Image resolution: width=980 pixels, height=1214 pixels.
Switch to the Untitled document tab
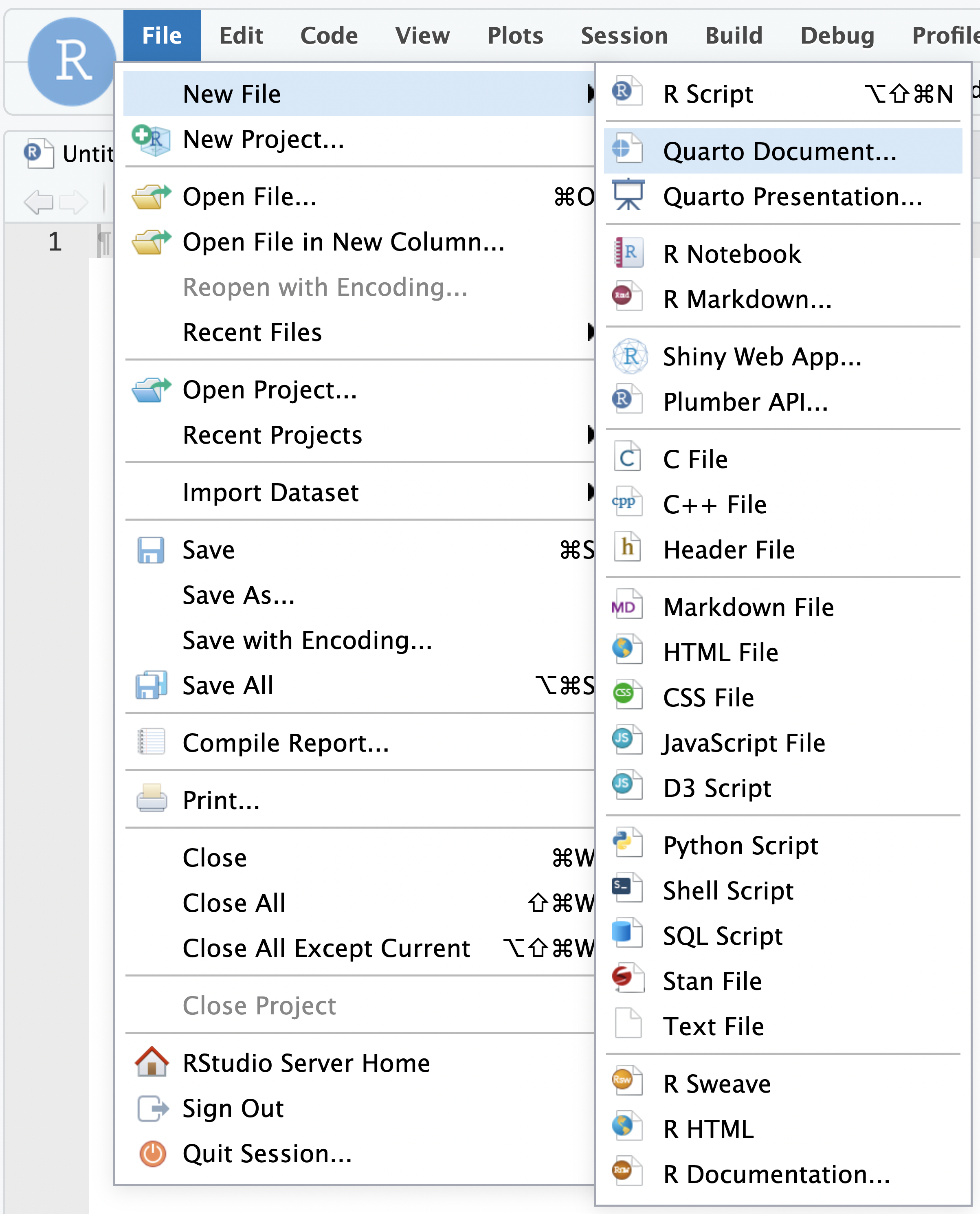[68, 153]
